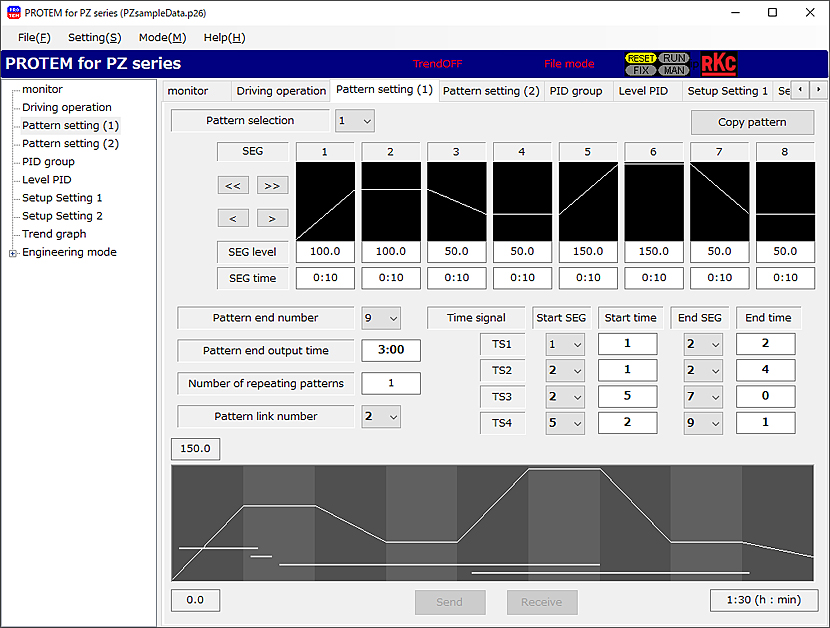Select Setup Setting 2 in the tree
Image resolution: width=830 pixels, height=628 pixels.
[62, 216]
